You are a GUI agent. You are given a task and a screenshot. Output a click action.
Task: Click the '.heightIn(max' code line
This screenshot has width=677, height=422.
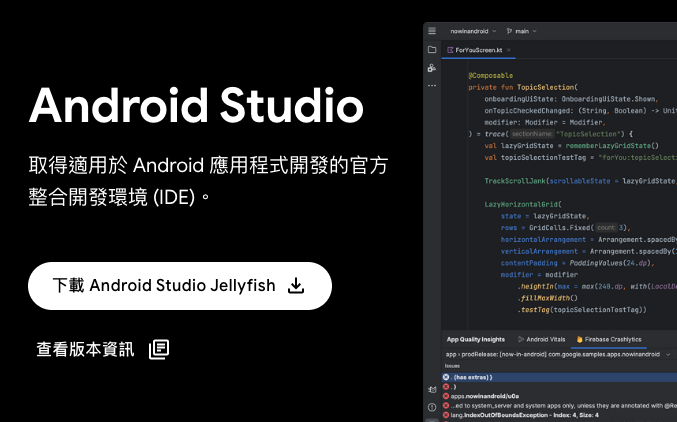point(597,286)
